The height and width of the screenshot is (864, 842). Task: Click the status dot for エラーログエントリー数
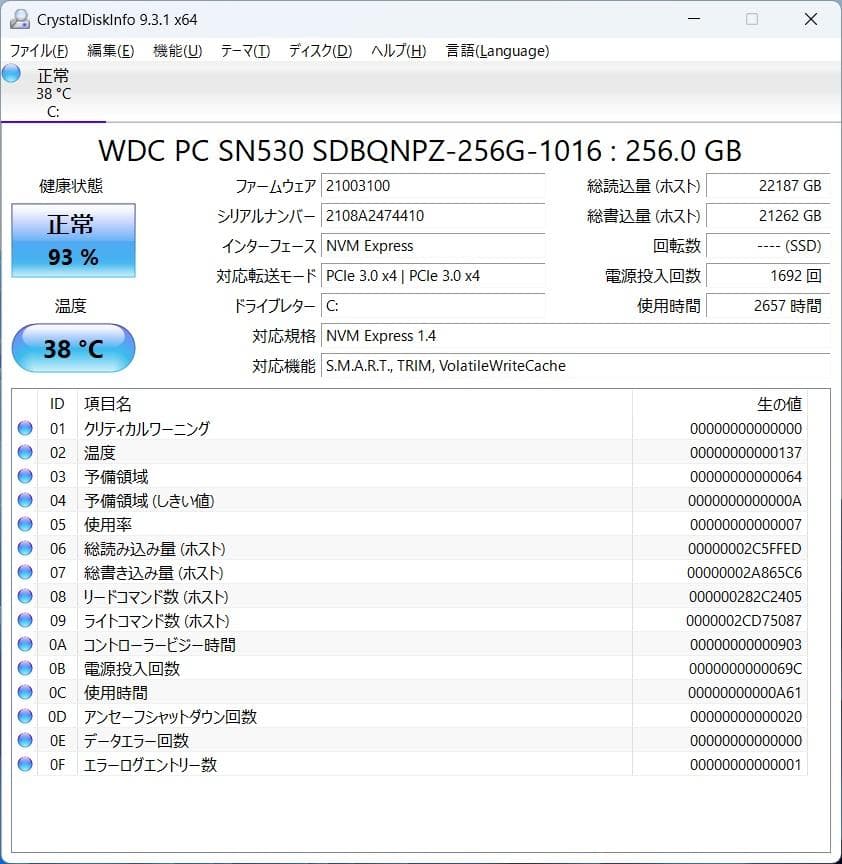25,764
